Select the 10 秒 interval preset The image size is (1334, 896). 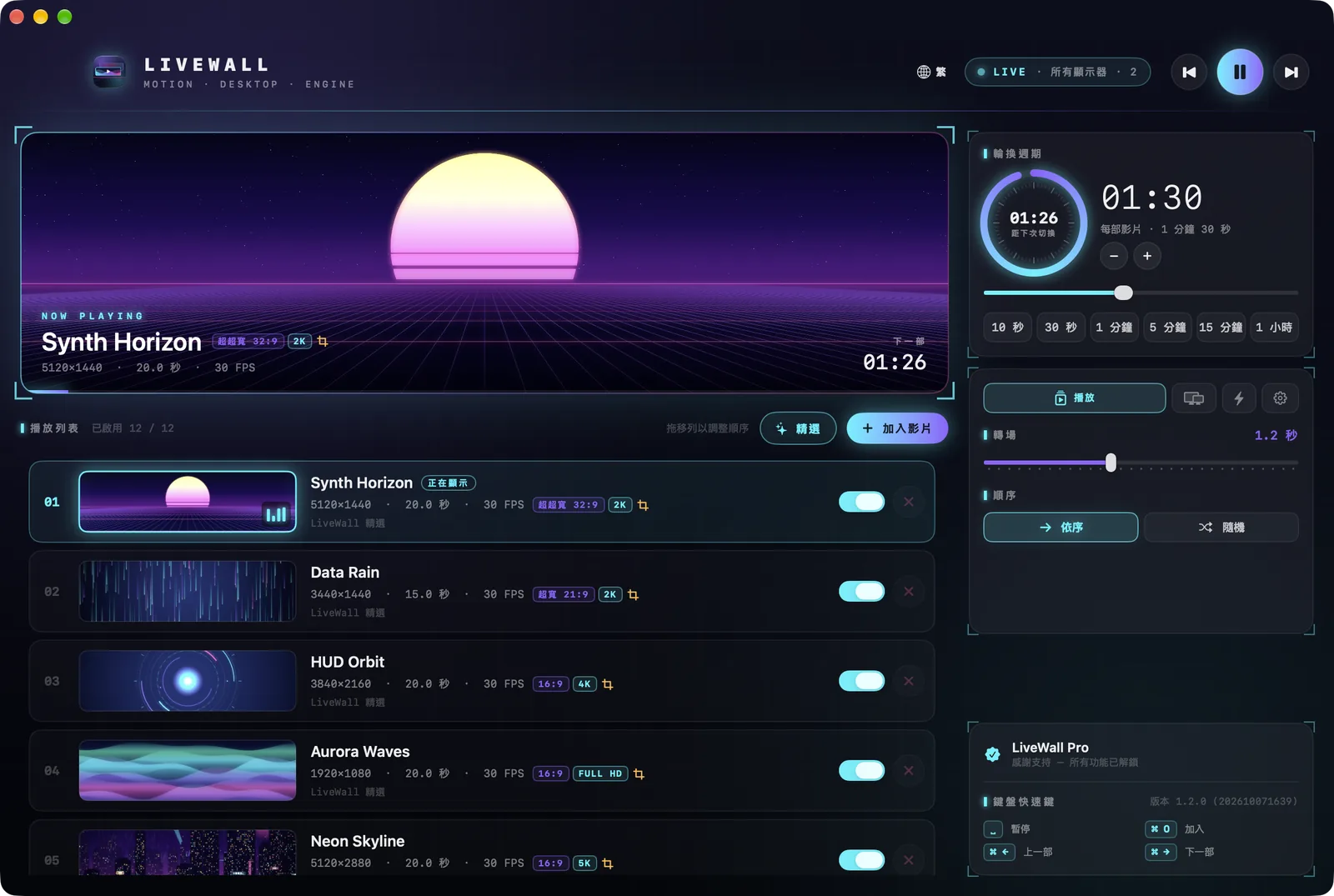pos(1007,328)
